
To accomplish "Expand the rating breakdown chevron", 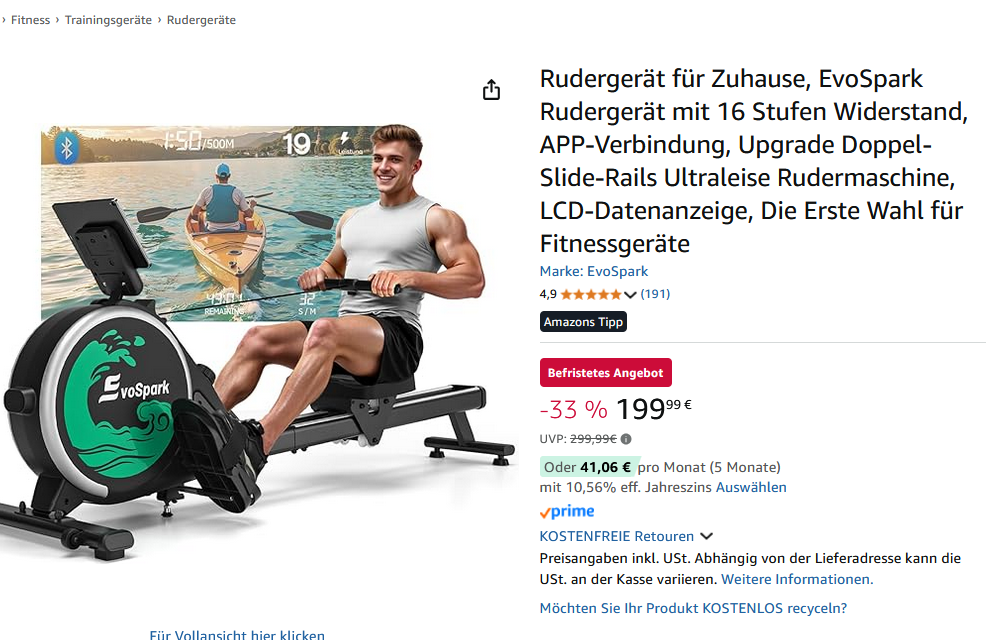I will click(x=630, y=295).
